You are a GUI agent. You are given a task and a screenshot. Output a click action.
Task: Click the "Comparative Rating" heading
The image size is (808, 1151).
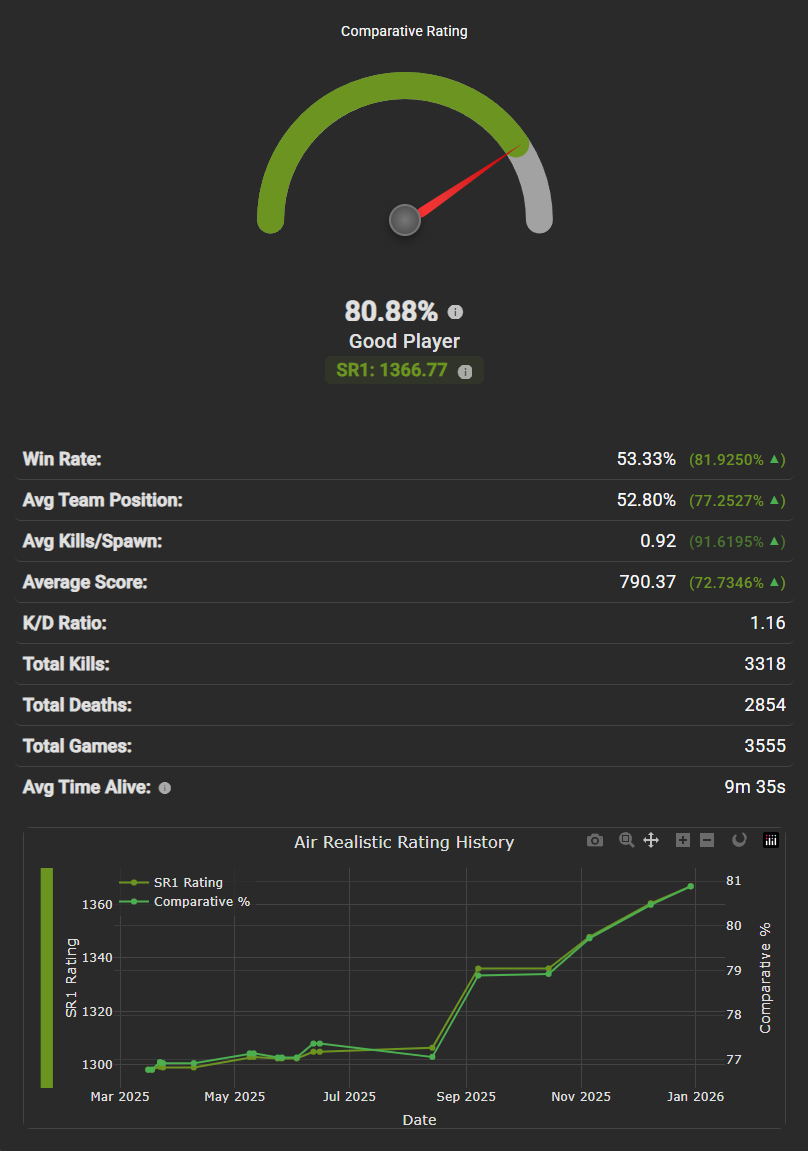(x=404, y=32)
